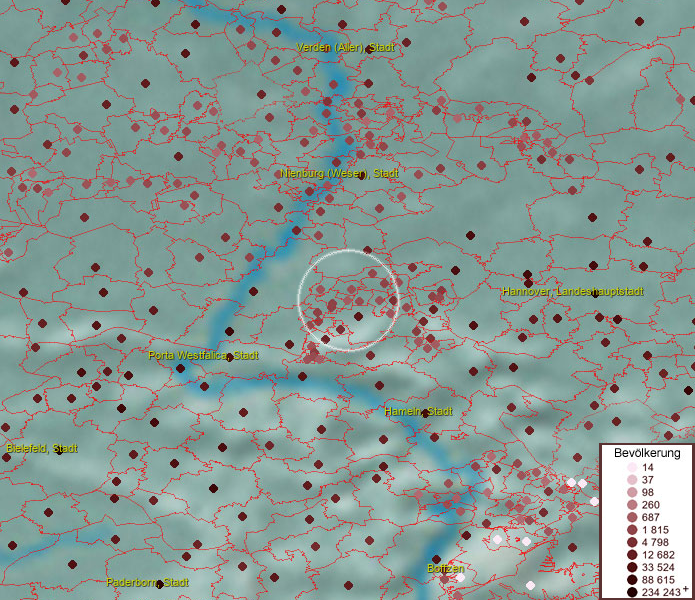Image resolution: width=695 pixels, height=600 pixels.
Task: Click the black dot beside the Bielefeld label
Action: (x=59, y=451)
